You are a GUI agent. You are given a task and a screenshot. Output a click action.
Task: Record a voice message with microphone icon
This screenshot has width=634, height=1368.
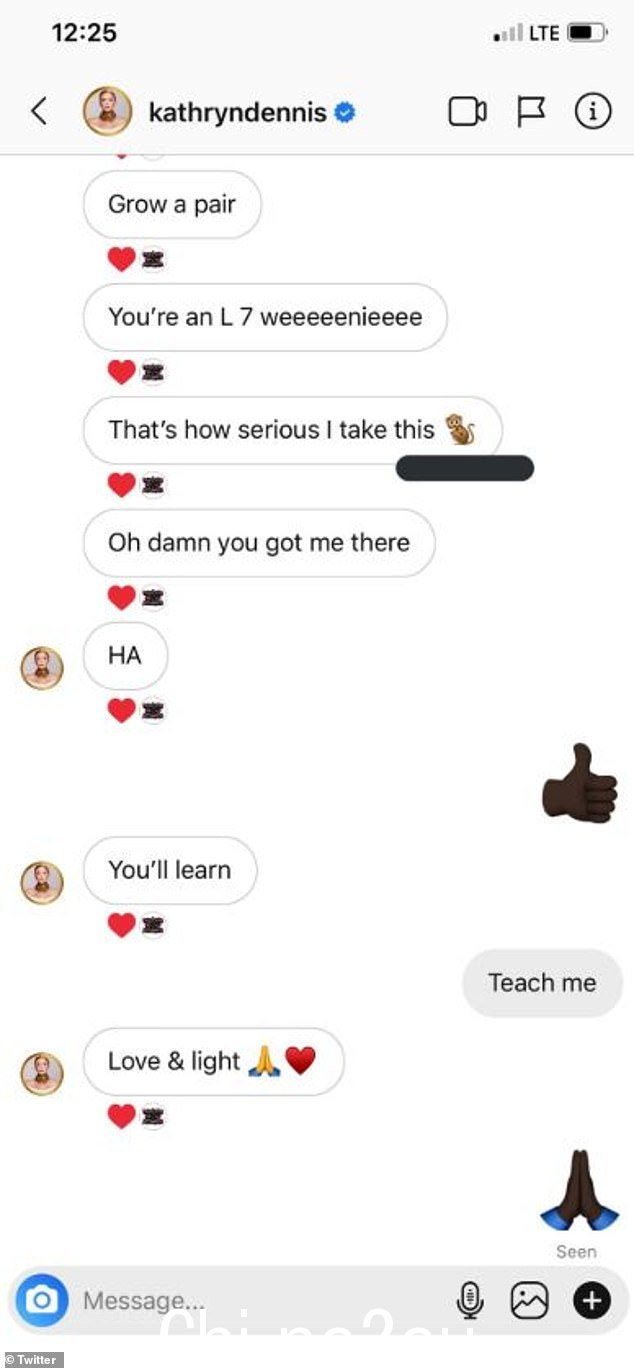pos(470,1300)
